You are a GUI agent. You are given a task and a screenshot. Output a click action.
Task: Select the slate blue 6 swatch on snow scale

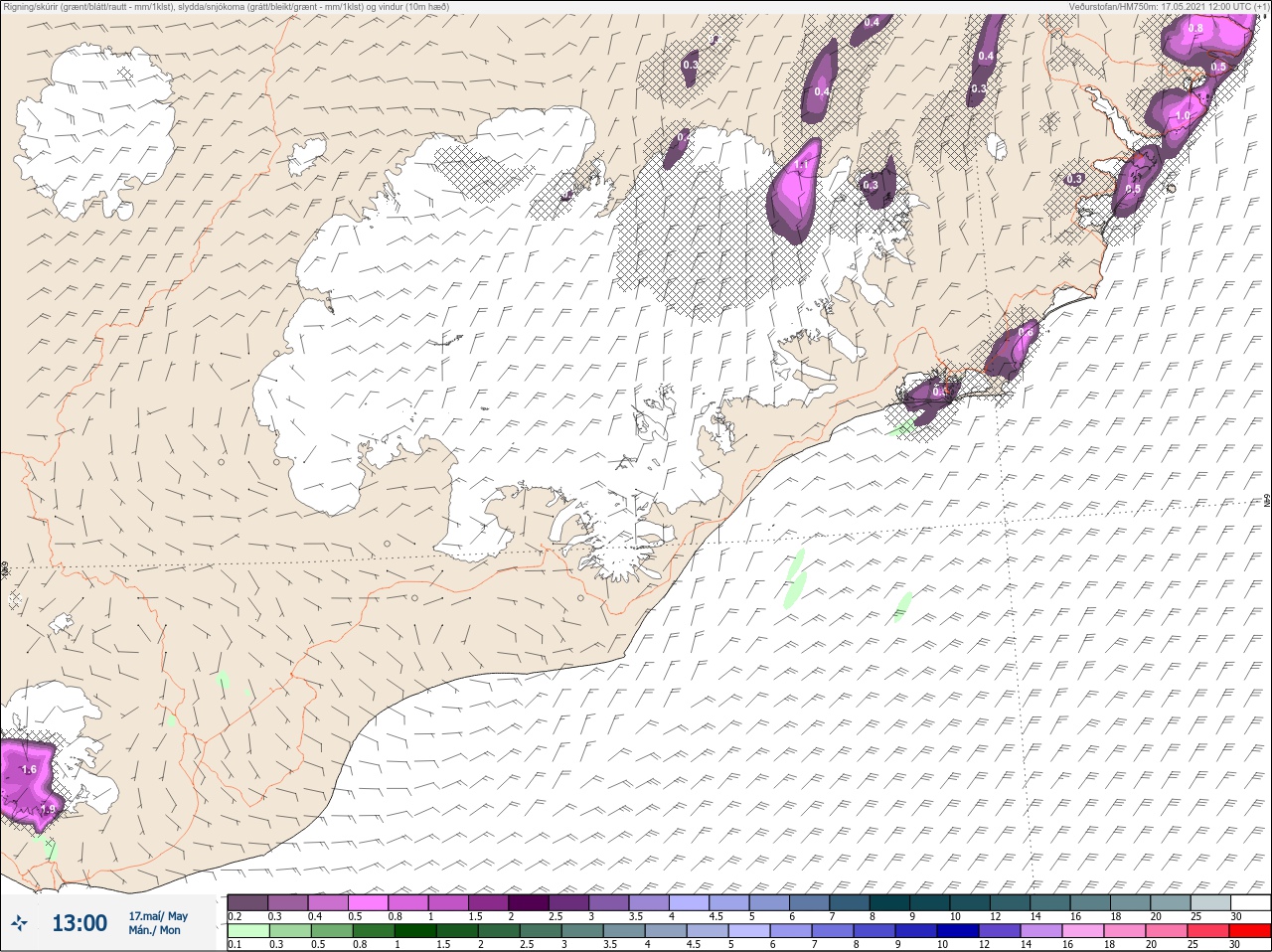[810, 902]
